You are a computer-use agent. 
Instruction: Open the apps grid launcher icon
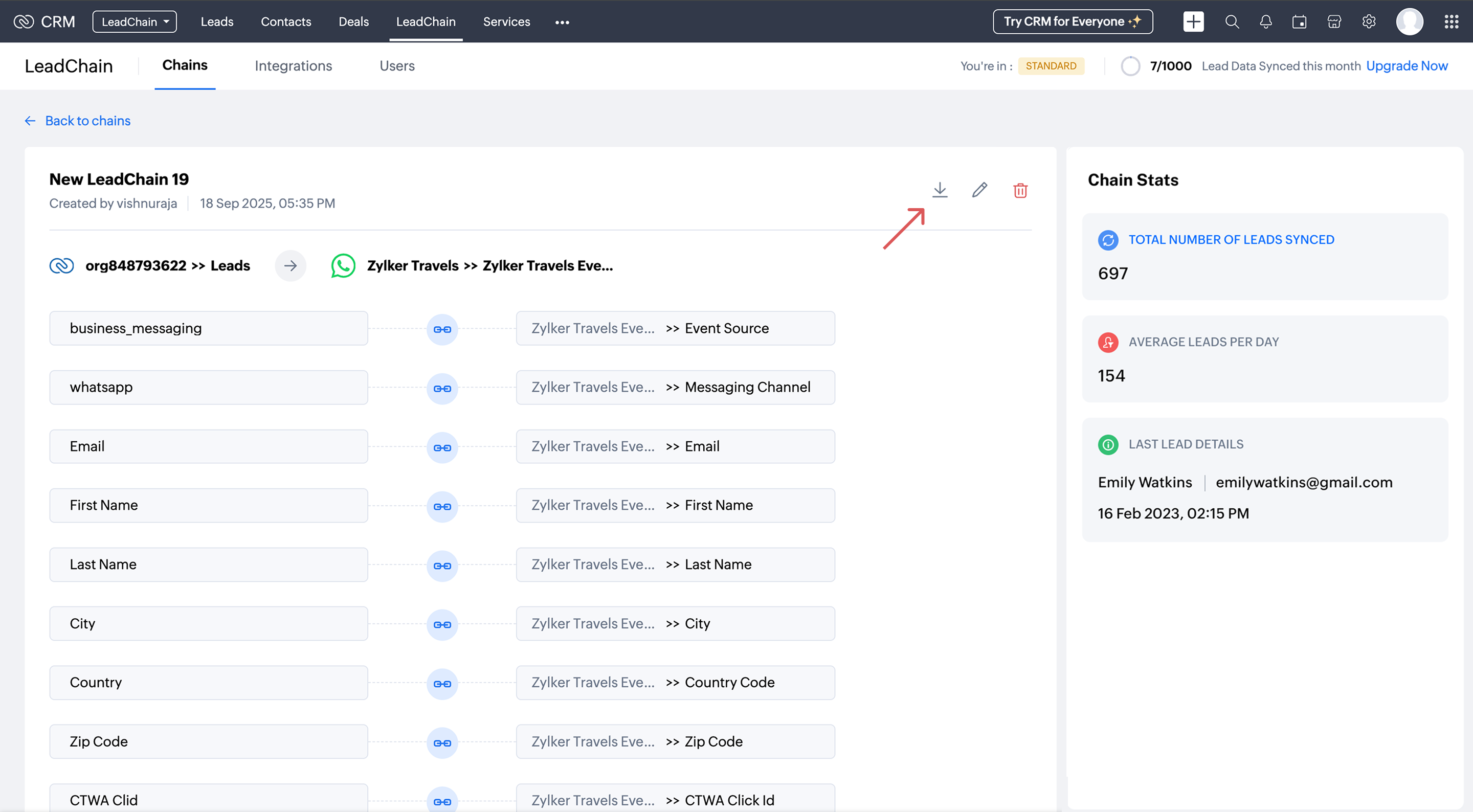pyautogui.click(x=1452, y=21)
